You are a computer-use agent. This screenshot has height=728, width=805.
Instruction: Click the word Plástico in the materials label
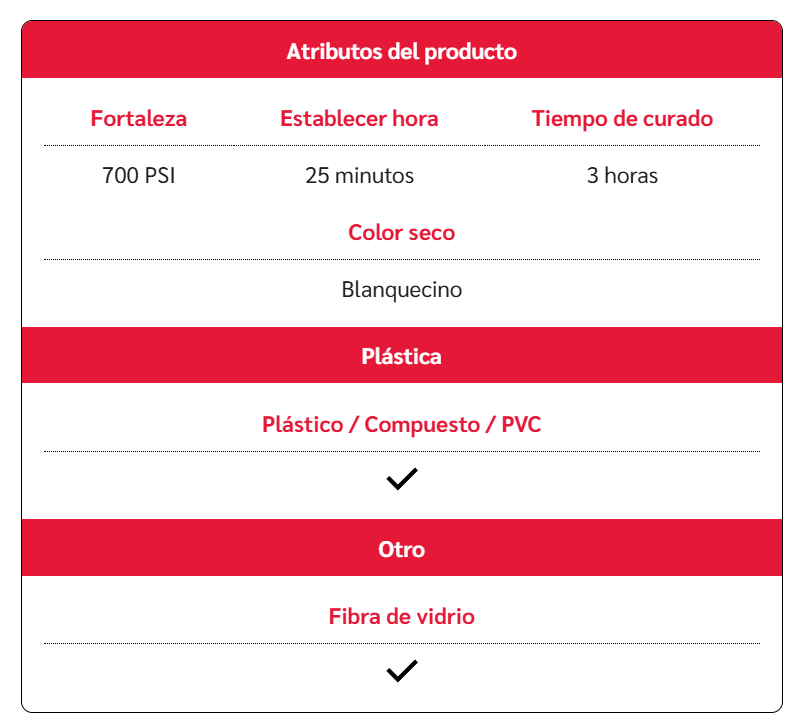point(301,424)
